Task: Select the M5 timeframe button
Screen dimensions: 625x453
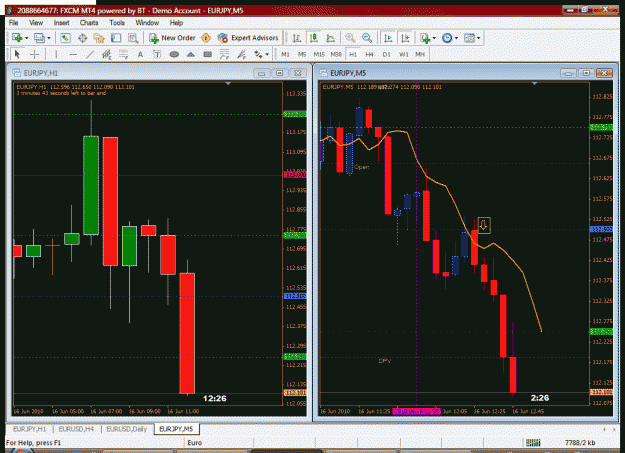Action: coord(302,54)
